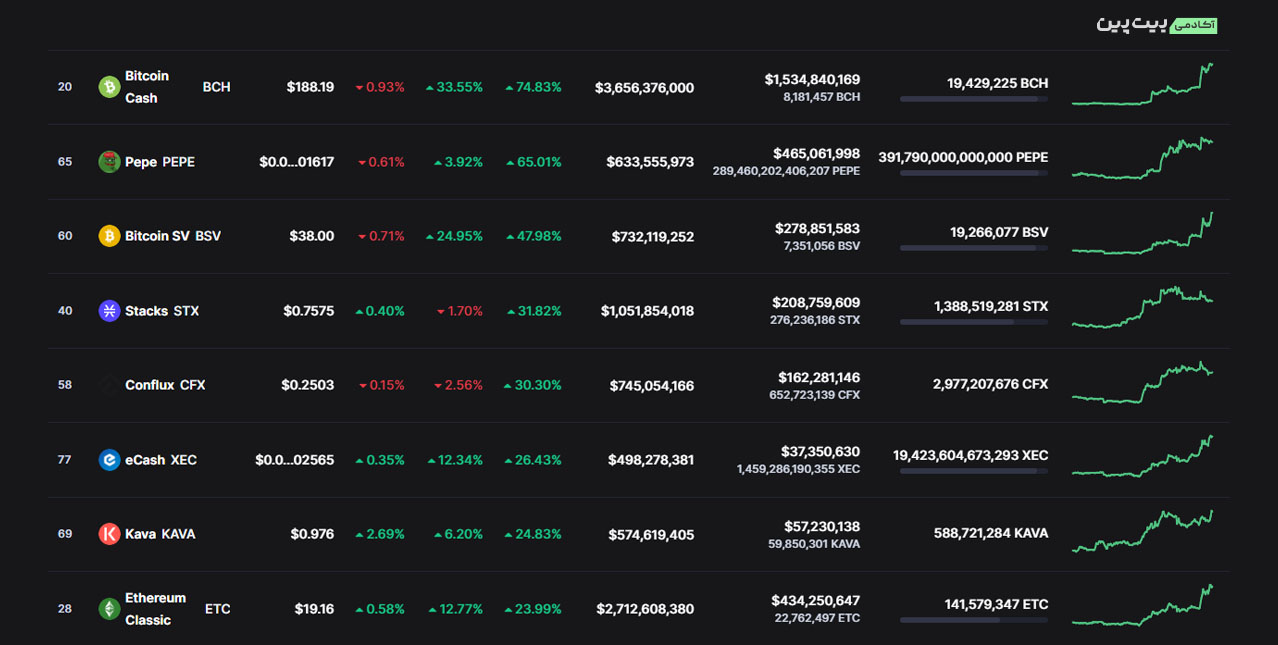Click the eCash XEC icon
The image size is (1278, 645).
click(x=109, y=460)
